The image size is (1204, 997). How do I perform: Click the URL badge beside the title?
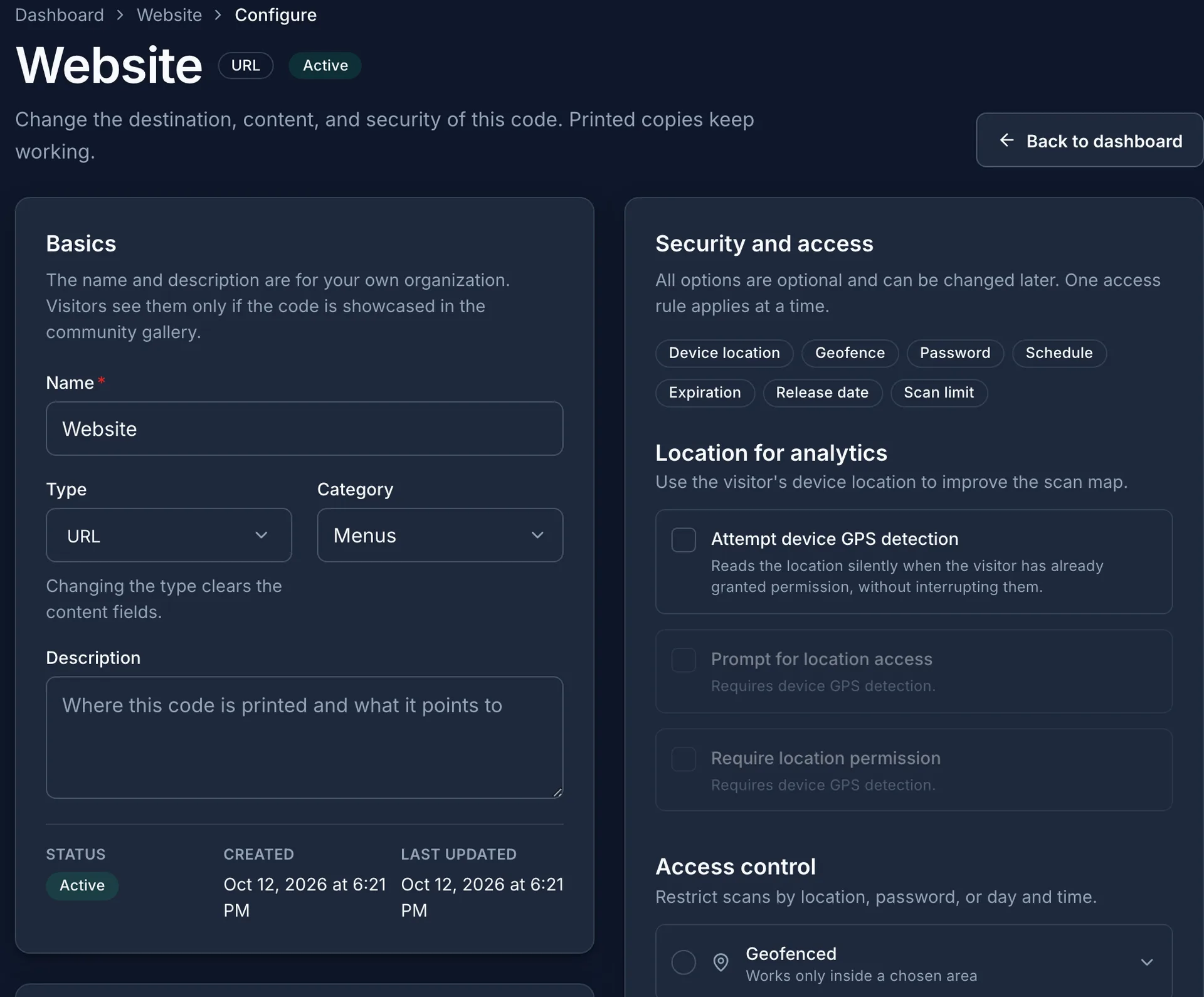pyautogui.click(x=246, y=66)
